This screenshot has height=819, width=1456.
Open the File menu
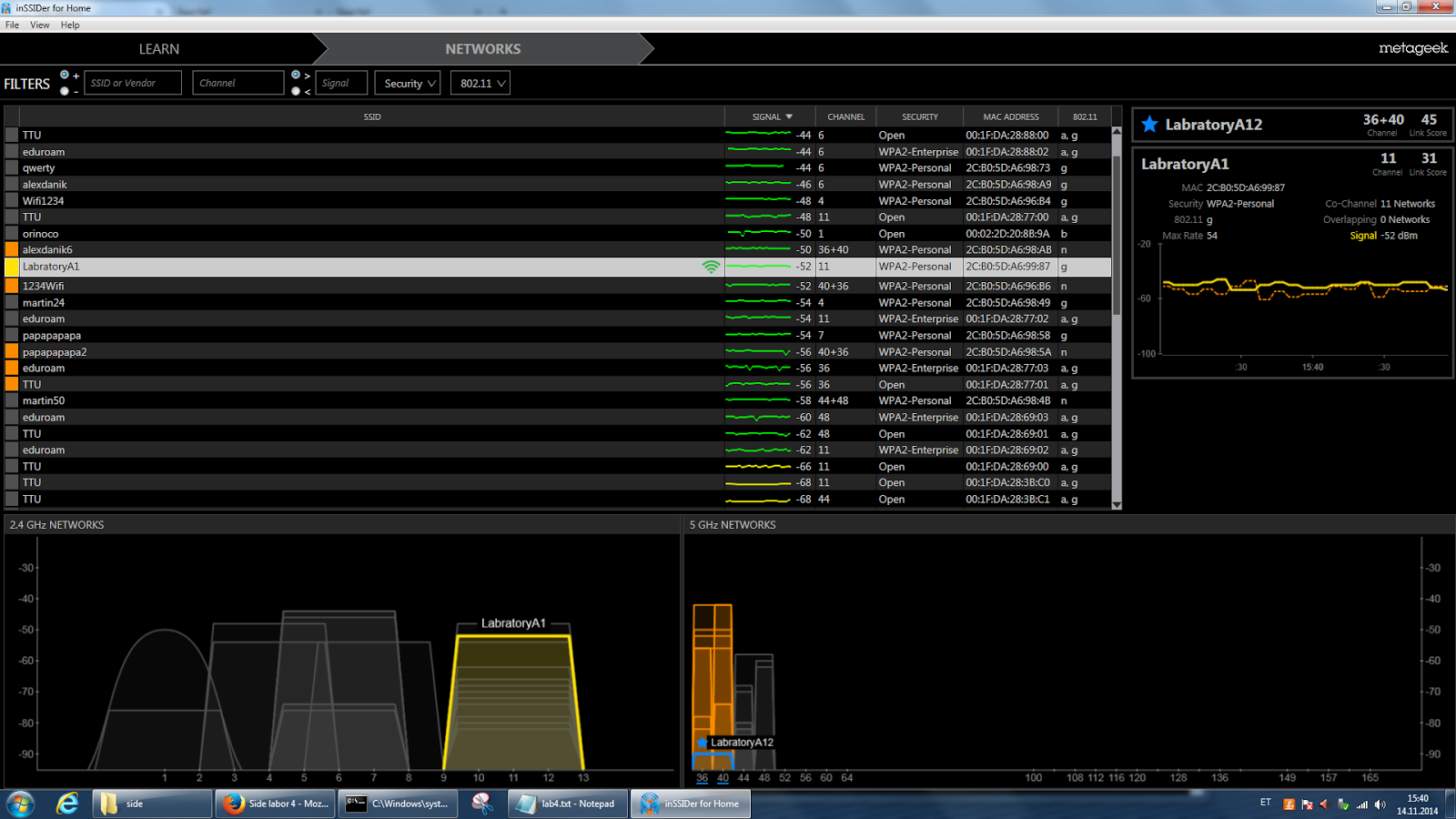coord(12,25)
